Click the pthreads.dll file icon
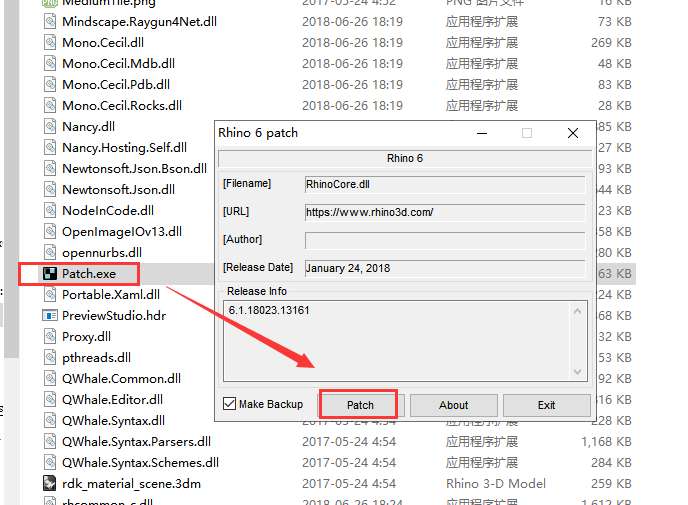Image resolution: width=688 pixels, height=505 pixels. click(x=49, y=357)
